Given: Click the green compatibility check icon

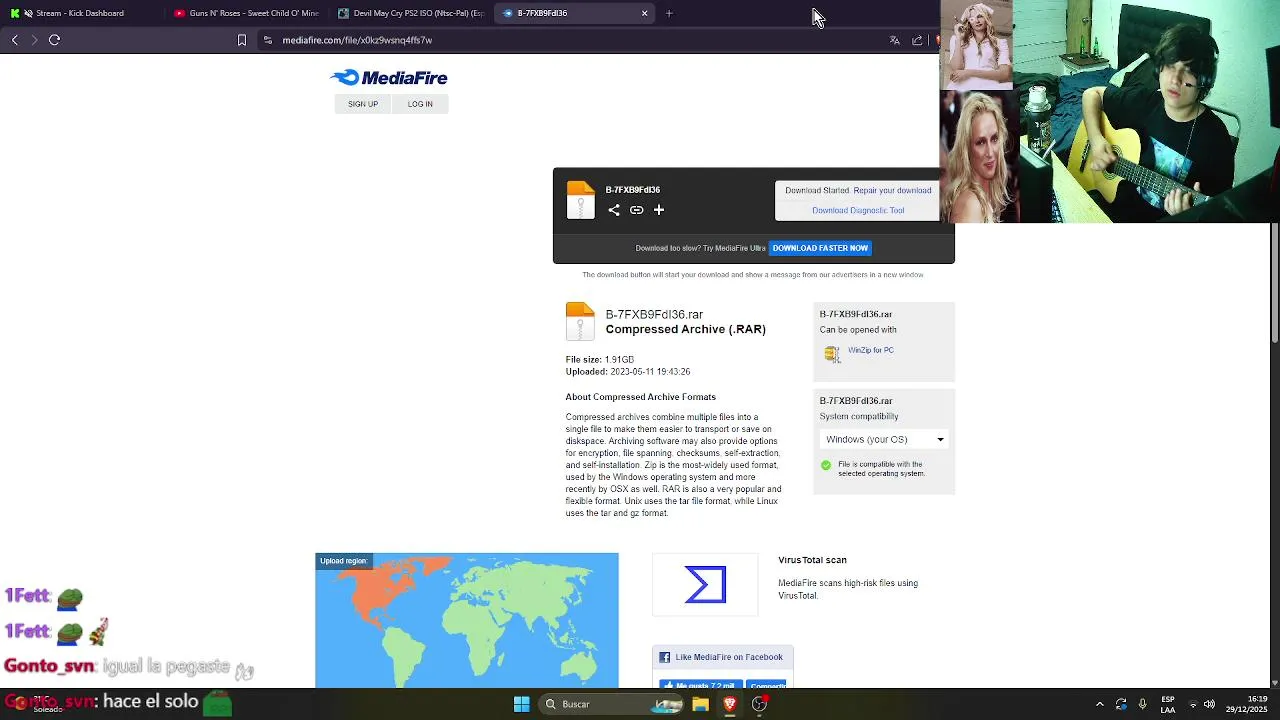Looking at the screenshot, I should click(826, 465).
